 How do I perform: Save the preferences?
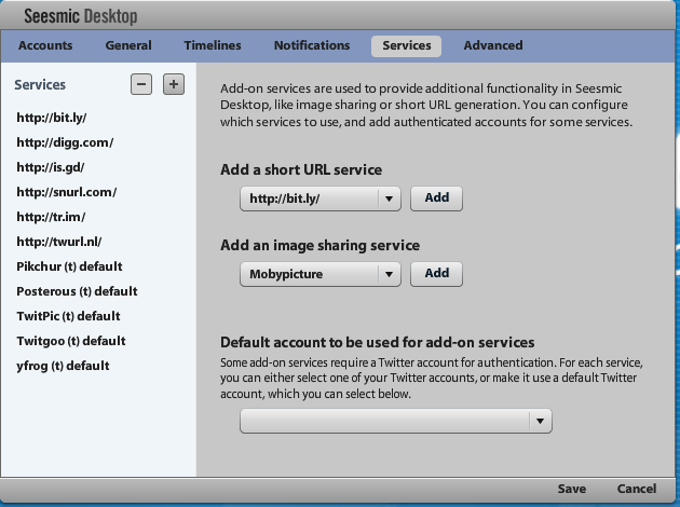[572, 489]
